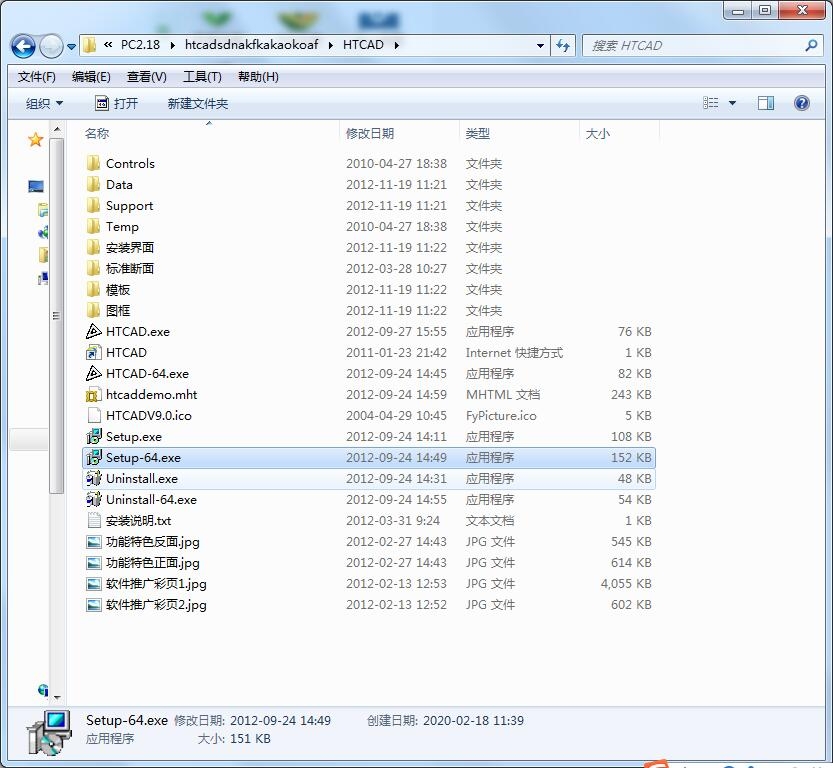
Task: Click htcadsdnakfkakaokoaf breadcrumb segment
Action: (251, 45)
